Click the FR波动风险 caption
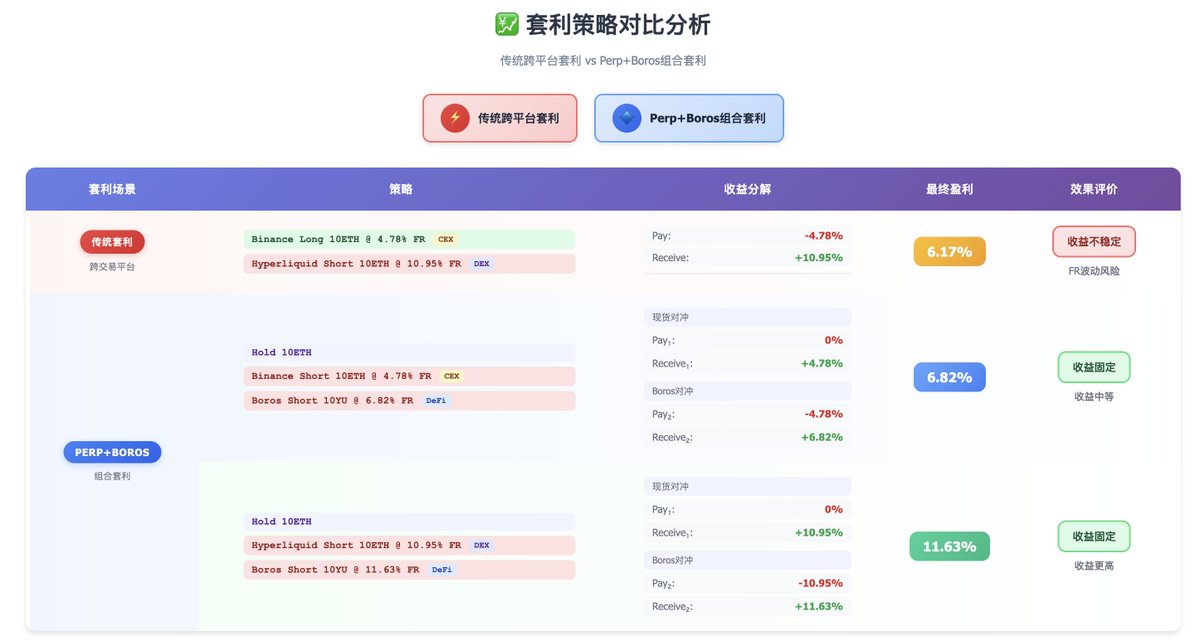Viewport: 1200px width, 641px height. pyautogui.click(x=1094, y=271)
